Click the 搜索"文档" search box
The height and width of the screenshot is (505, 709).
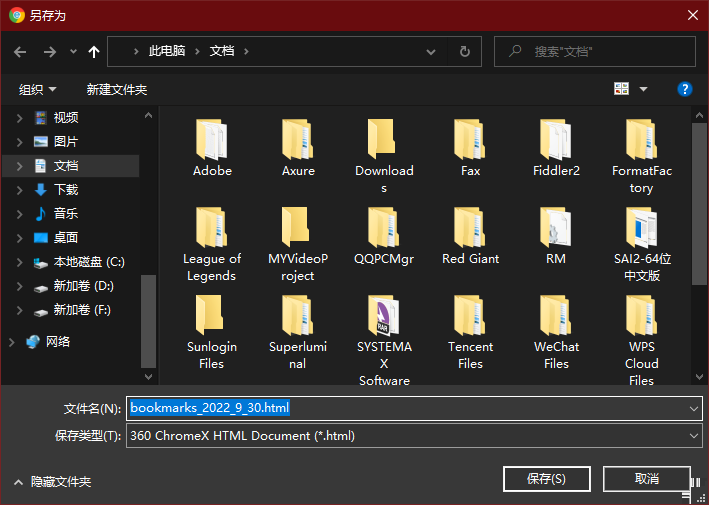coord(595,52)
